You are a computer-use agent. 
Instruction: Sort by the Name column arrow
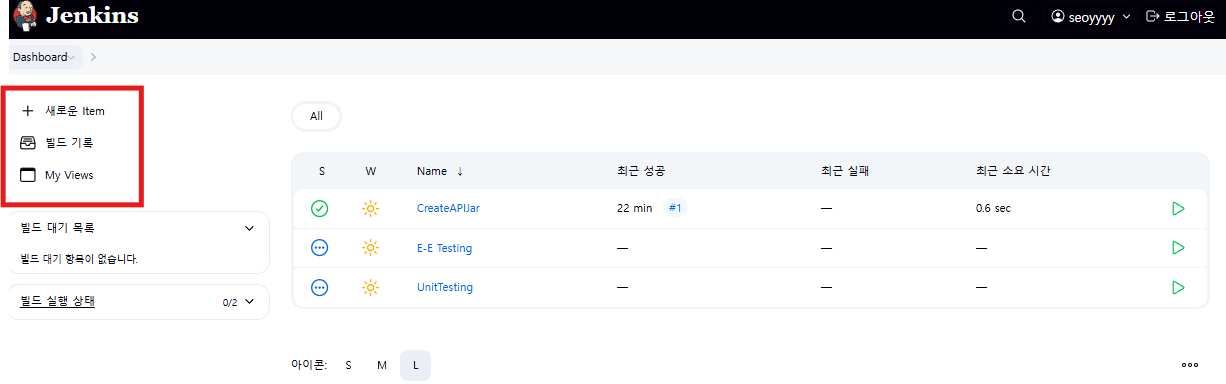460,171
